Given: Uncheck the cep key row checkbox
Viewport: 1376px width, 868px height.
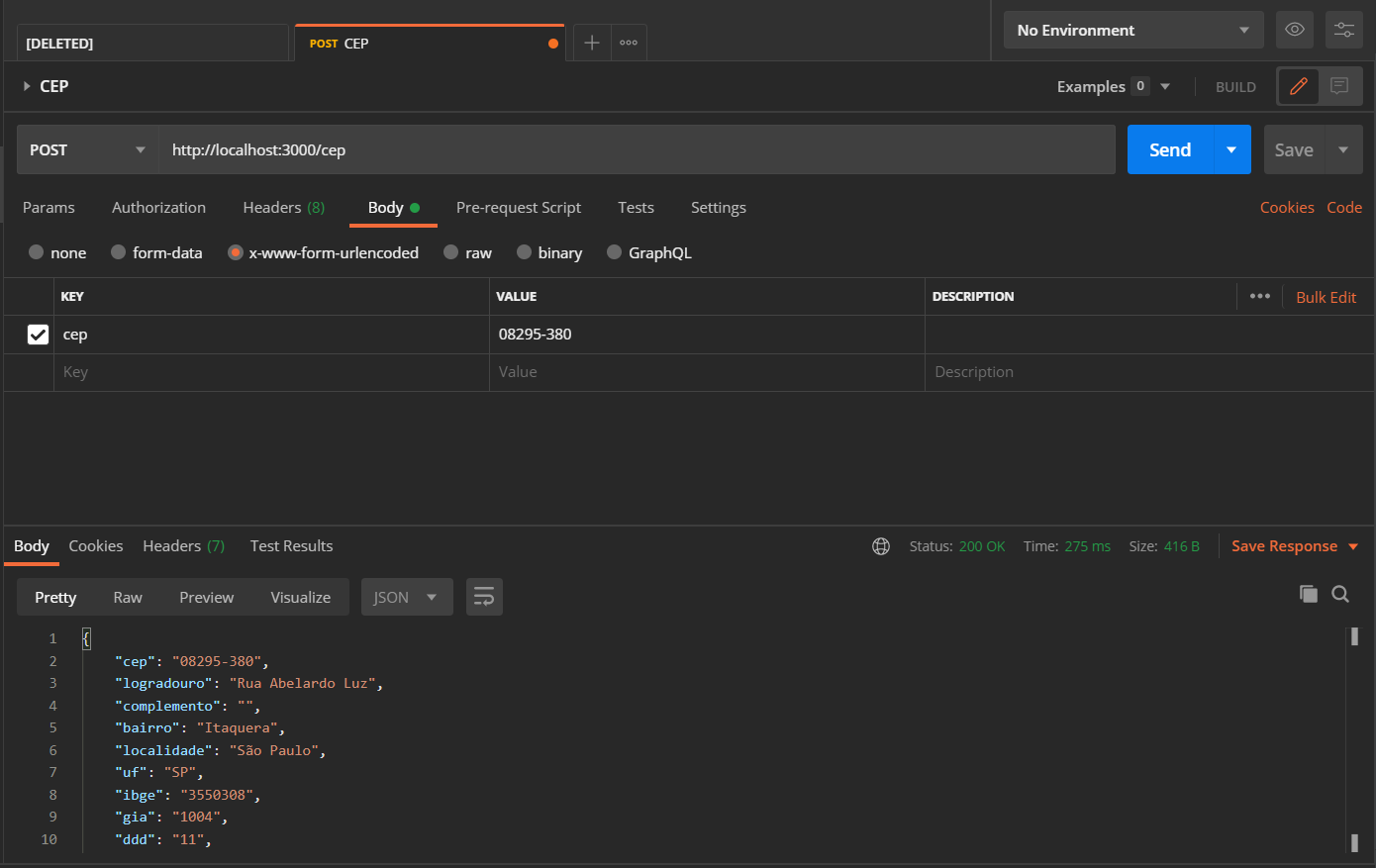Looking at the screenshot, I should tap(38, 335).
